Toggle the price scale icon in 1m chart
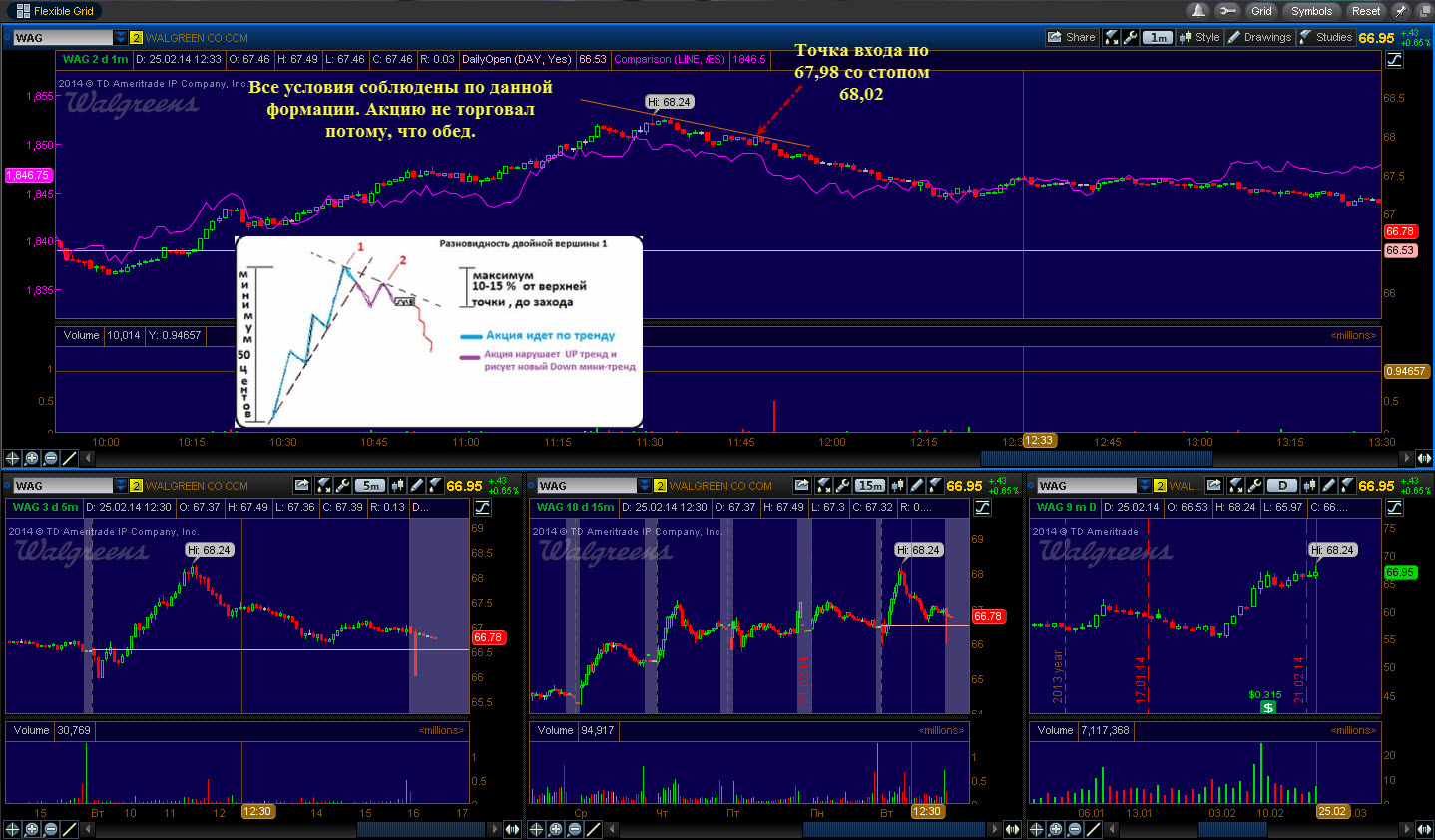 (1394, 59)
